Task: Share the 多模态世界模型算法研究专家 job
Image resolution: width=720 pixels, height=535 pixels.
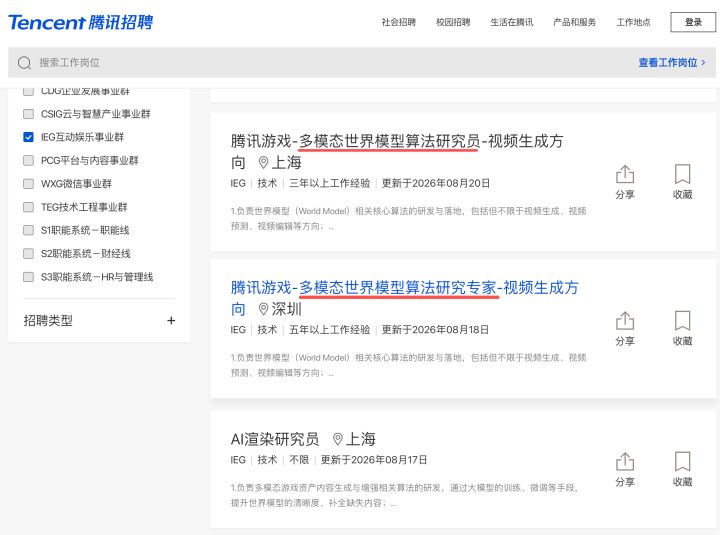Action: tap(624, 328)
